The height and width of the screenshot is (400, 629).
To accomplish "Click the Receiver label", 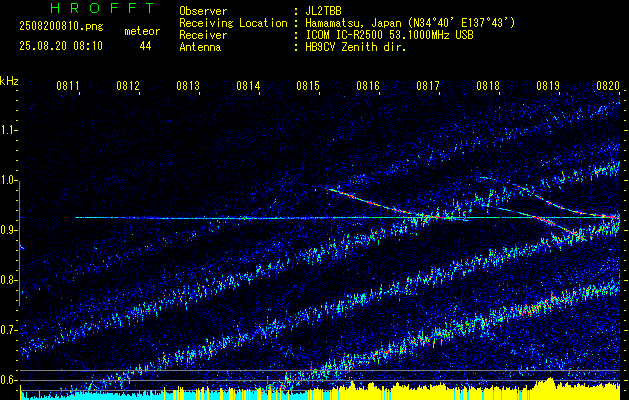I will click(203, 35).
